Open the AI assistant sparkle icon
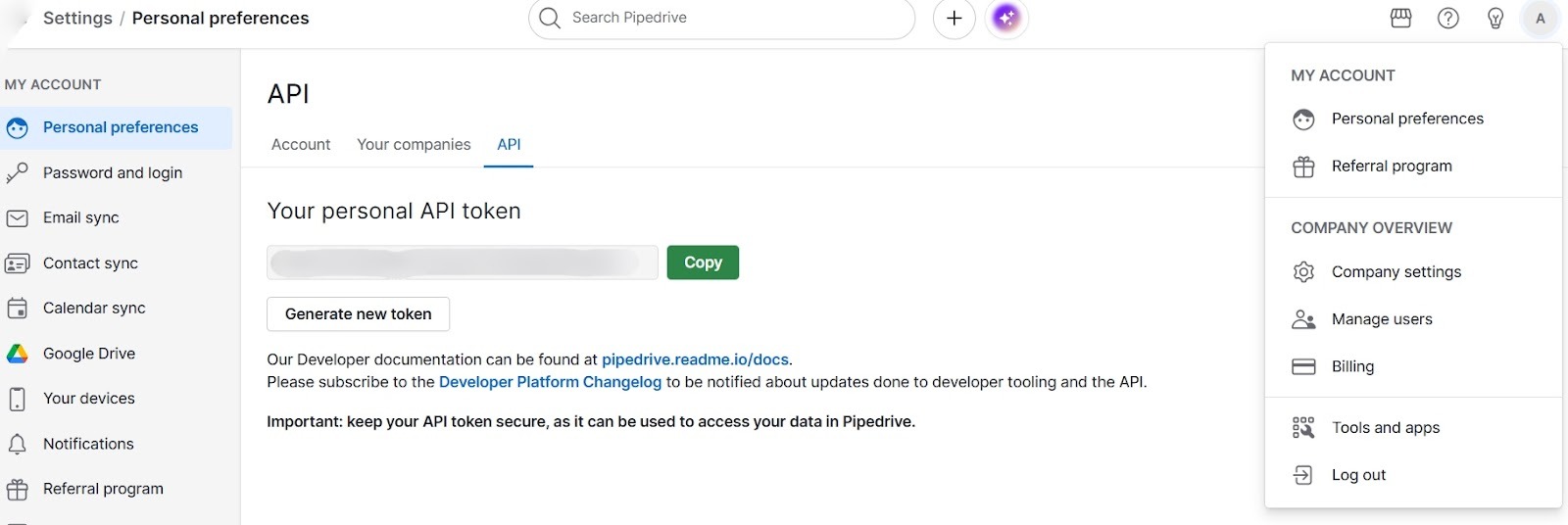Image resolution: width=1568 pixels, height=525 pixels. 1006,19
